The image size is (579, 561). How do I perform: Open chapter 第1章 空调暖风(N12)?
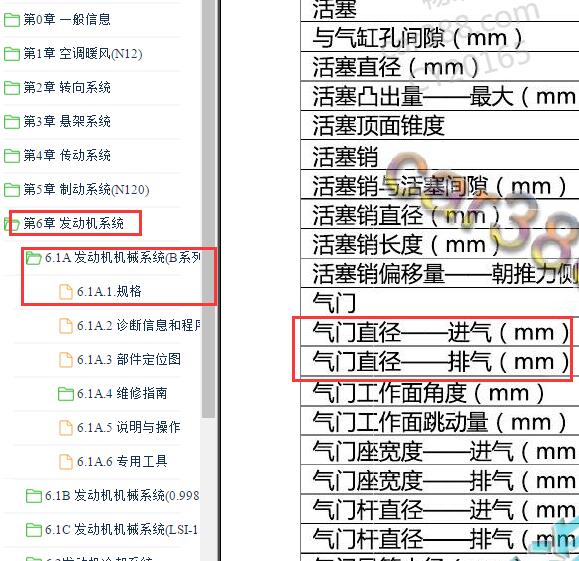tap(83, 54)
